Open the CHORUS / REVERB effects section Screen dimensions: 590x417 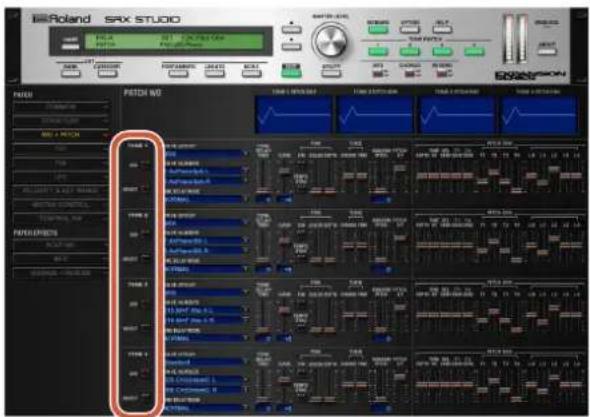[61, 273]
